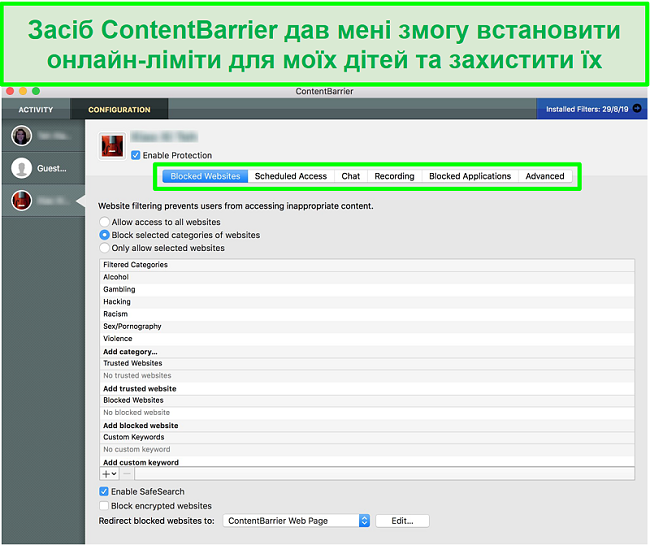Open the Blocked Applications tab
This screenshot has height=545, width=650.
coord(470,176)
